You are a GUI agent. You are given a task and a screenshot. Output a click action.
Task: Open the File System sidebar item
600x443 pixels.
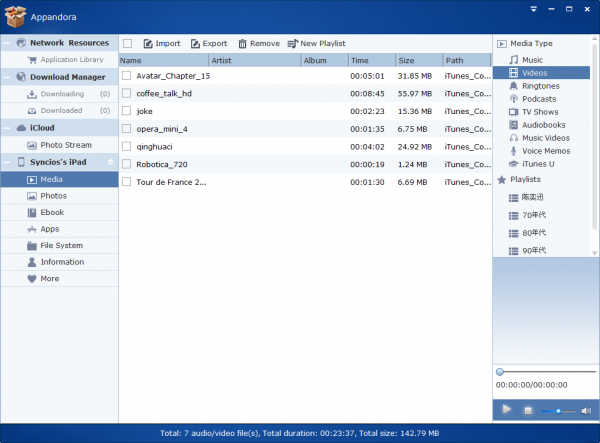point(61,246)
